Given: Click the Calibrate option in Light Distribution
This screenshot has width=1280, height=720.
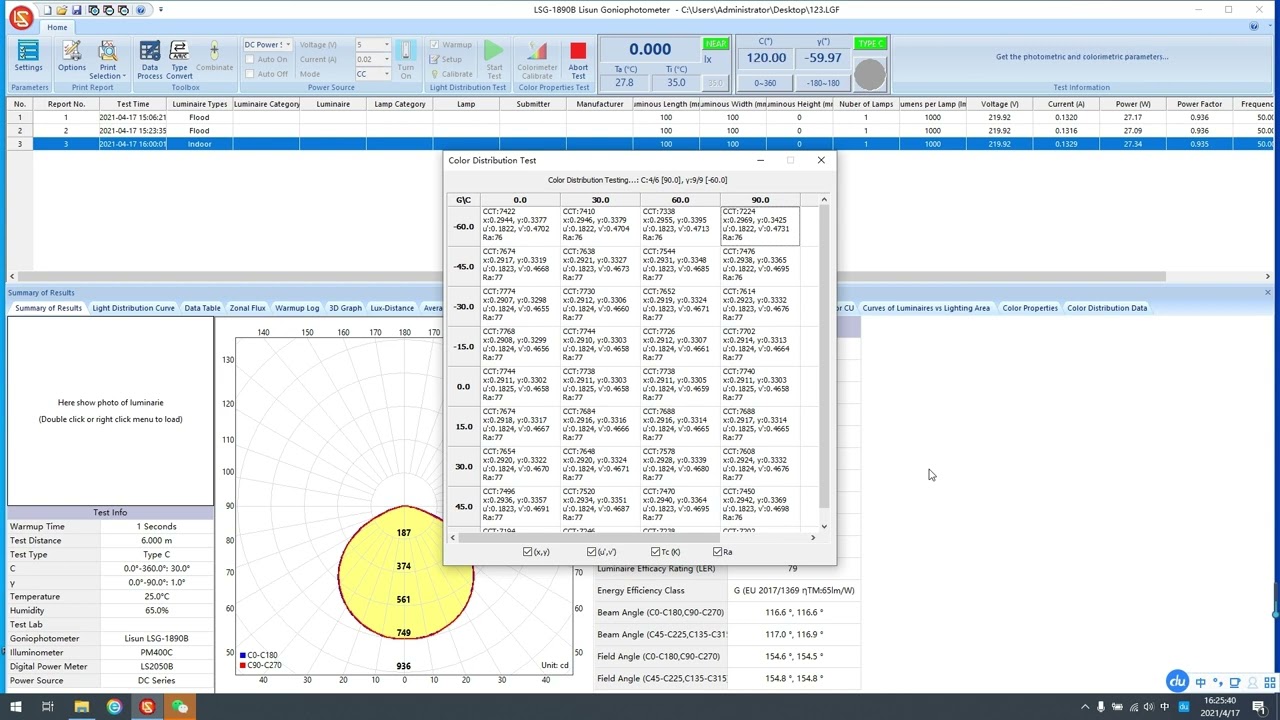Looking at the screenshot, I should click(451, 74).
